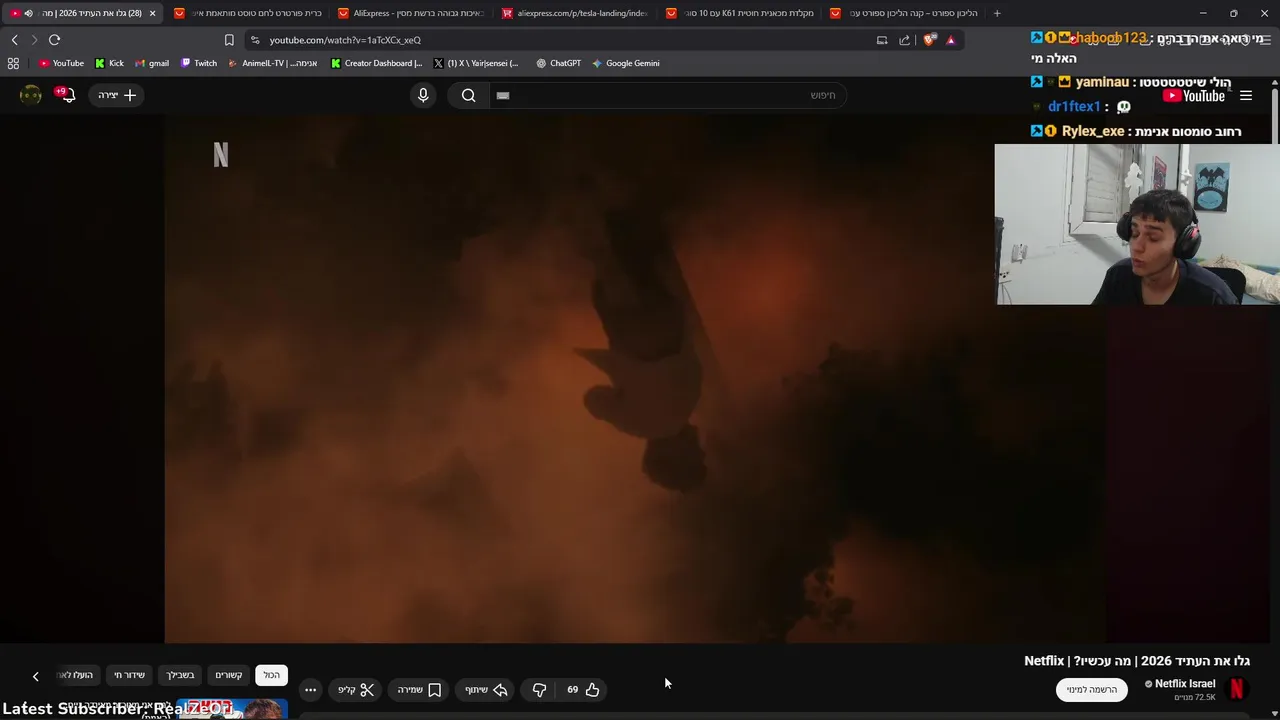Open a new browser tab with plus
The image size is (1280, 720).
click(x=996, y=13)
